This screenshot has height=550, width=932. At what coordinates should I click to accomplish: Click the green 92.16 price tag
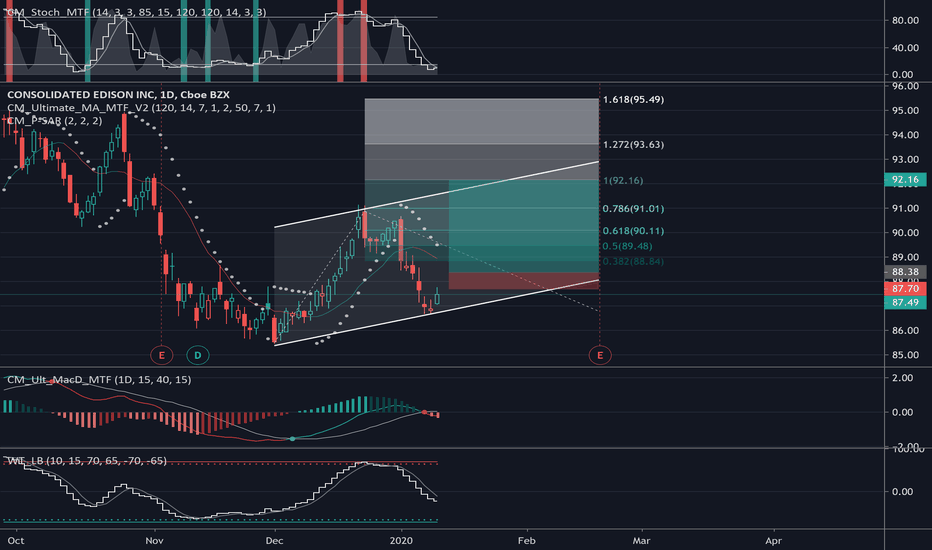(905, 180)
